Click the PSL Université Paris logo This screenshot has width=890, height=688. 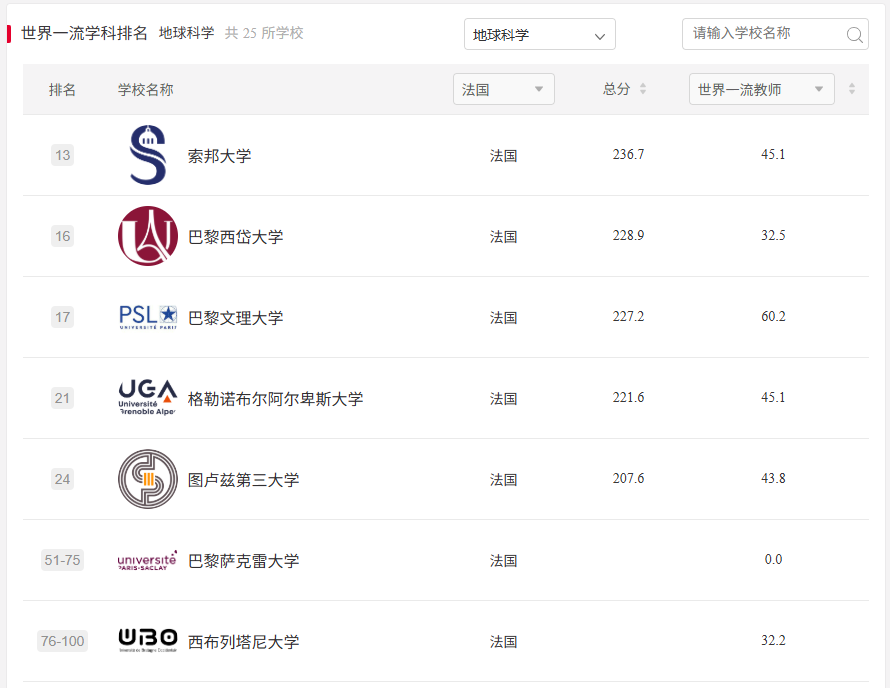tap(147, 316)
